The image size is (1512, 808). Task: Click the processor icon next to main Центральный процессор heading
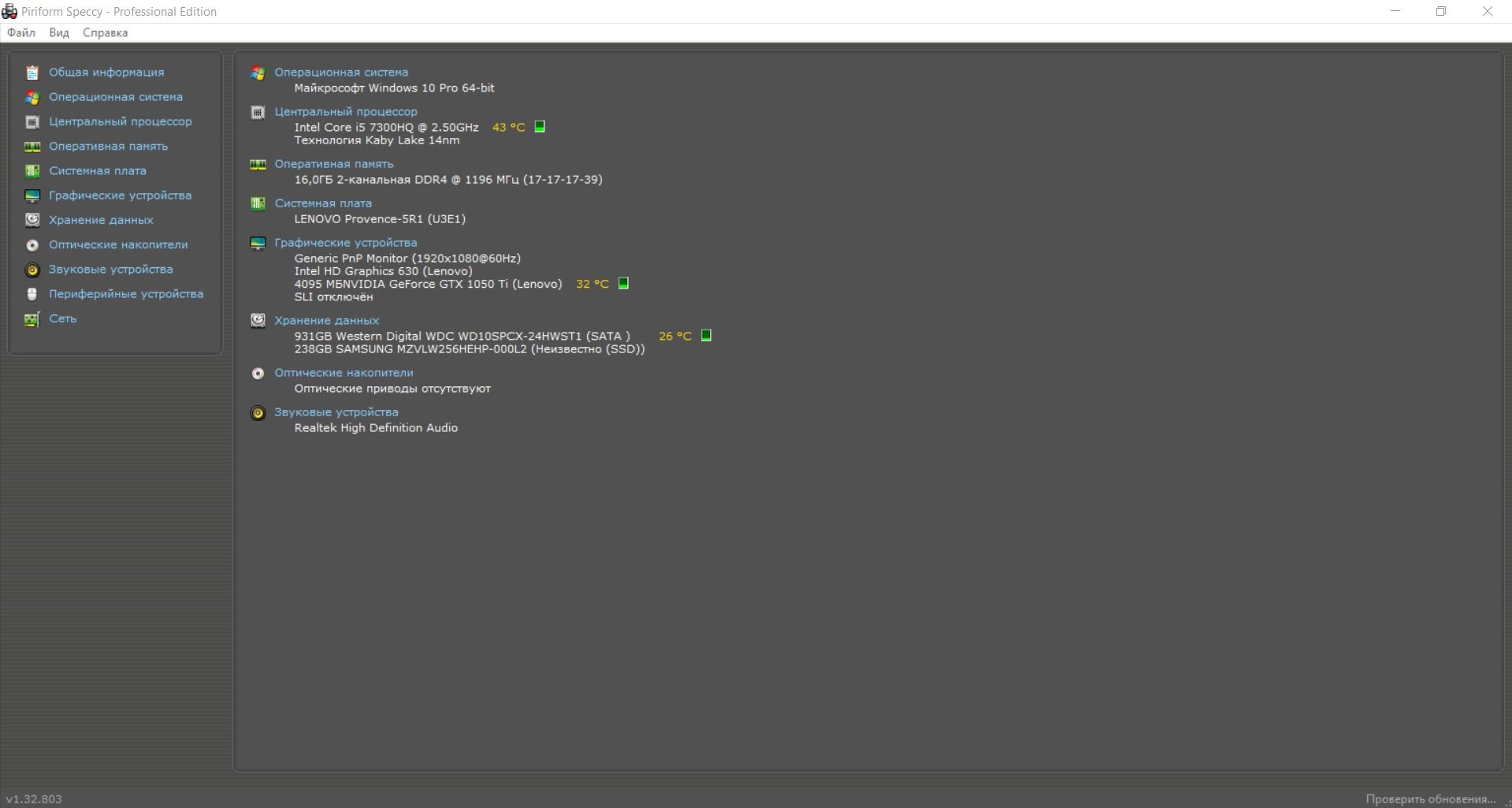[x=258, y=112]
